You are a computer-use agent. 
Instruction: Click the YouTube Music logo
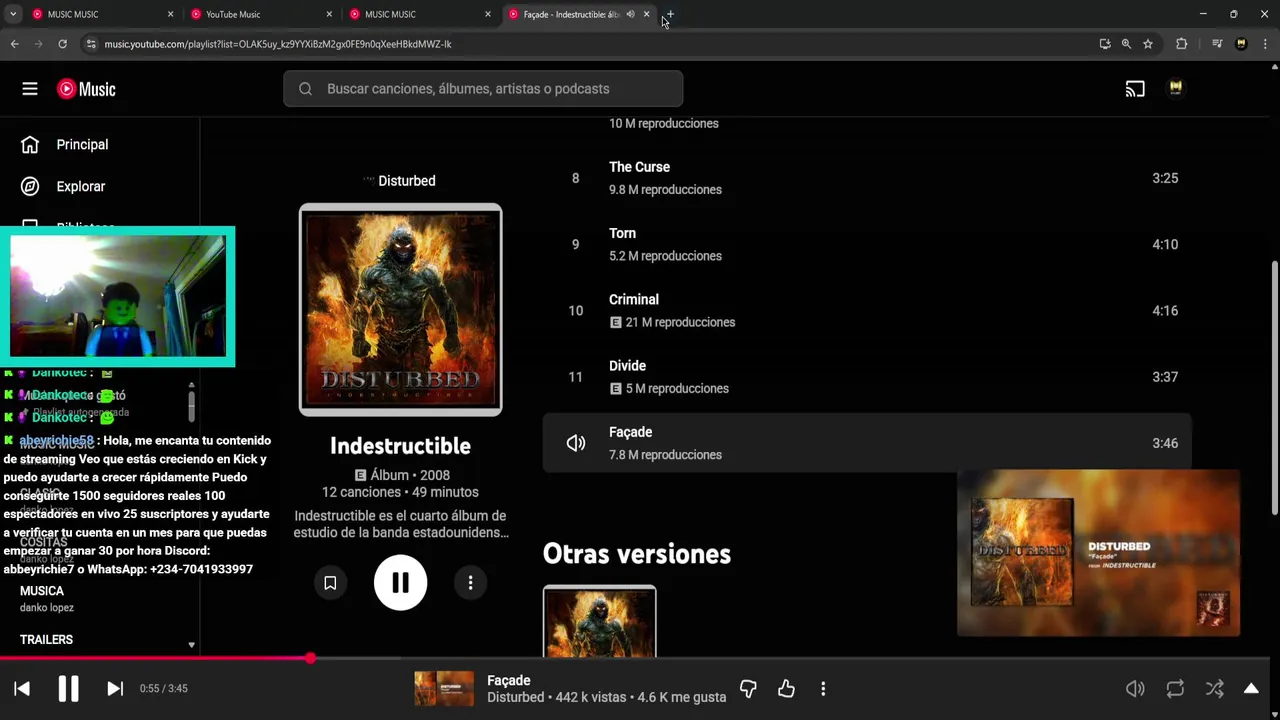[86, 89]
